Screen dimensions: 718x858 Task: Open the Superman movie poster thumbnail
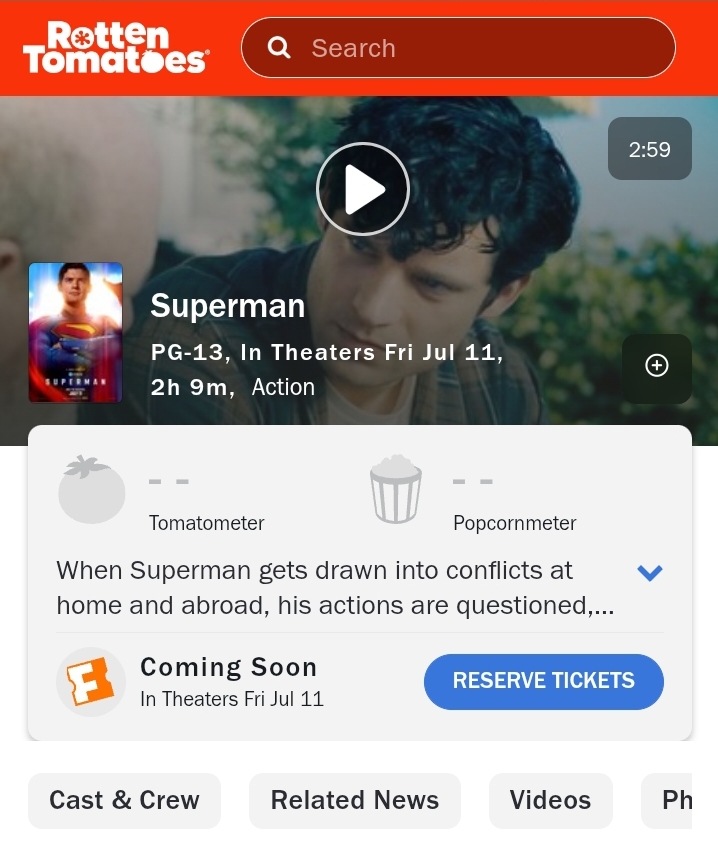tap(76, 333)
